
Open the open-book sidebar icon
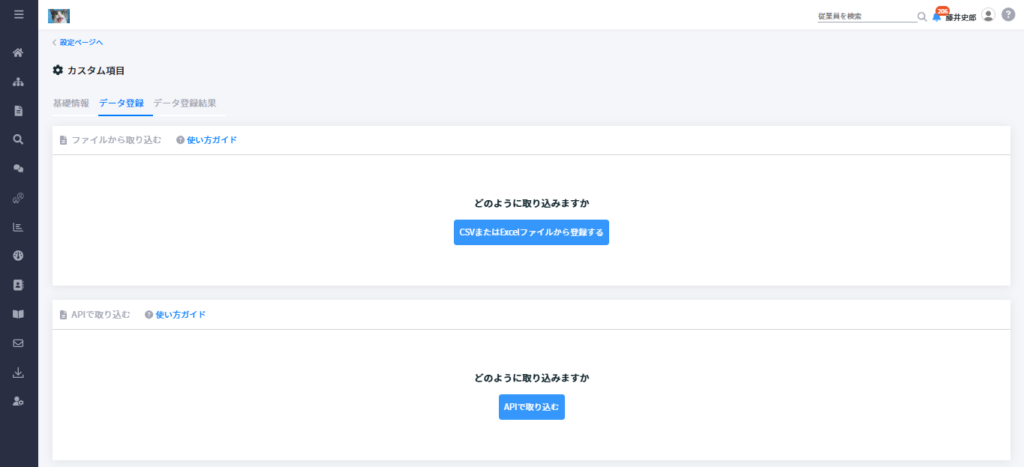[x=18, y=314]
